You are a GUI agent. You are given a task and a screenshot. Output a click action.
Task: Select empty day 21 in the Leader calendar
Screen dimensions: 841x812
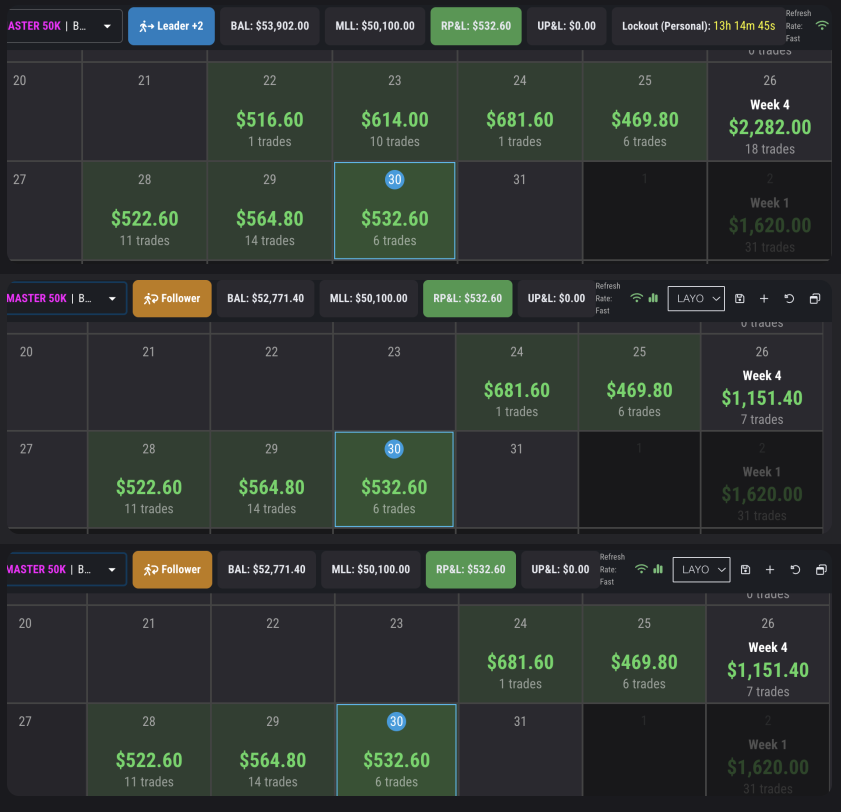(x=144, y=112)
